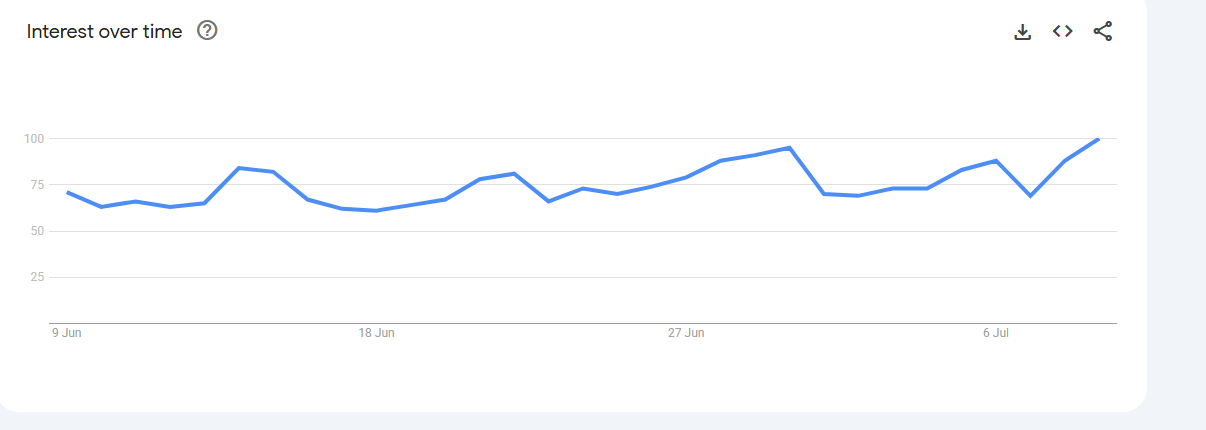Select the 18 Jun date label
The height and width of the screenshot is (430, 1206).
point(376,333)
